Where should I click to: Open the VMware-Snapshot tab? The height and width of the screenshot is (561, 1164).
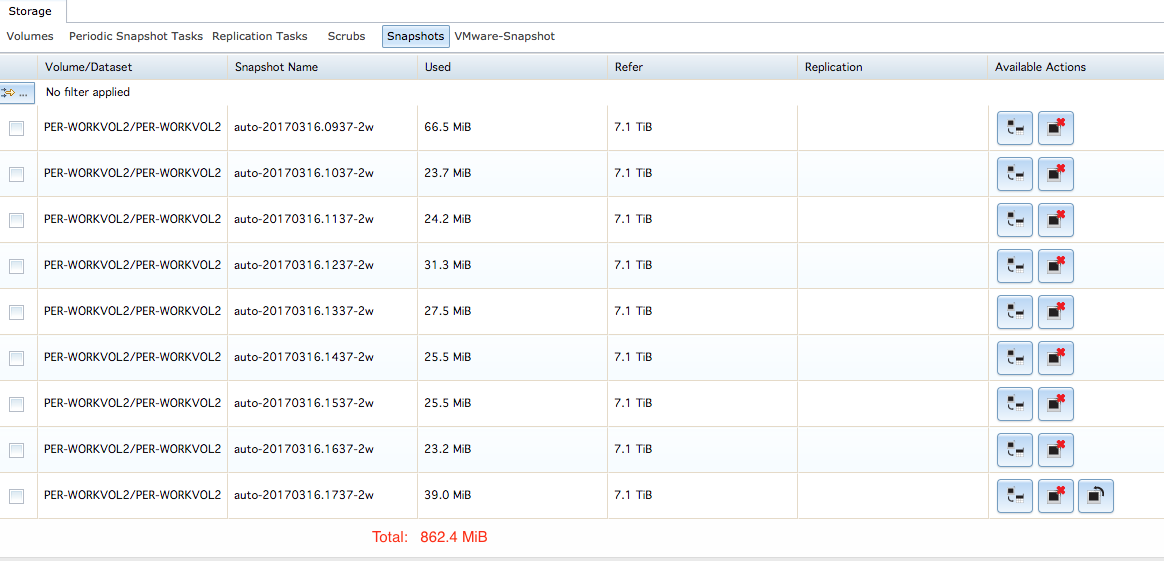click(x=505, y=36)
